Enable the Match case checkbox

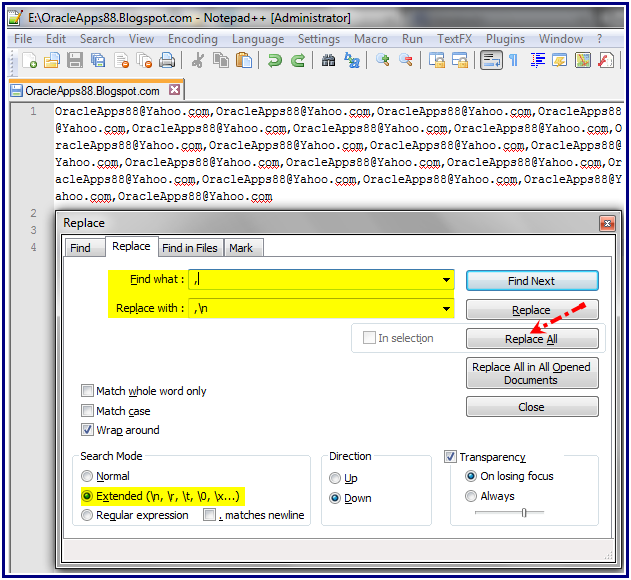[x=87, y=411]
